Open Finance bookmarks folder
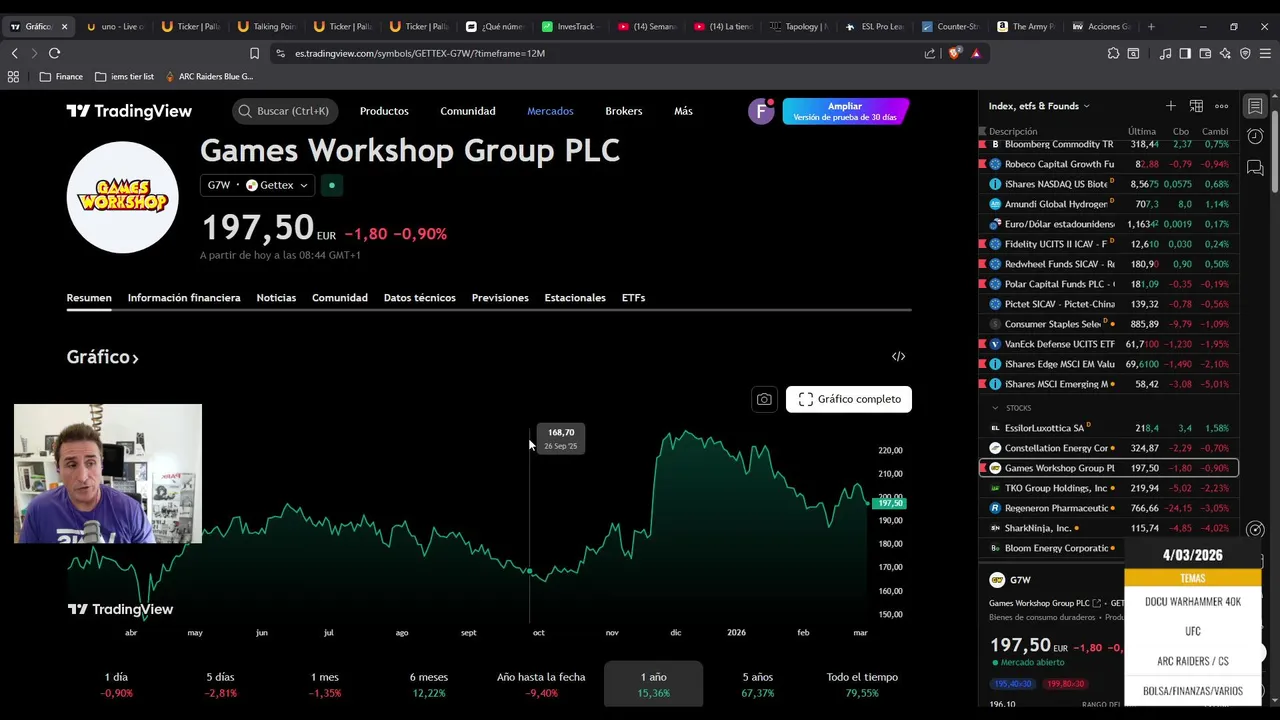 click(61, 76)
